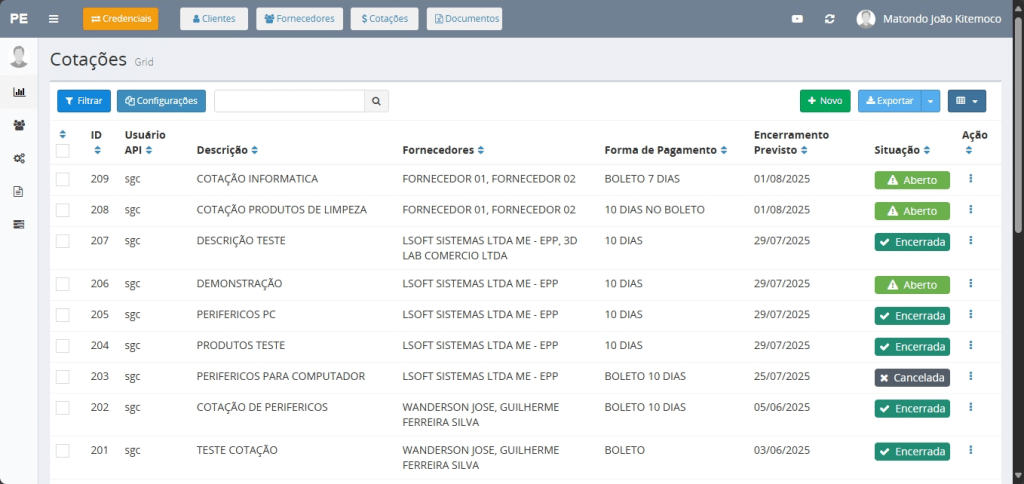The height and width of the screenshot is (484, 1024).
Task: Click the refresh sync icon
Action: (x=829, y=19)
